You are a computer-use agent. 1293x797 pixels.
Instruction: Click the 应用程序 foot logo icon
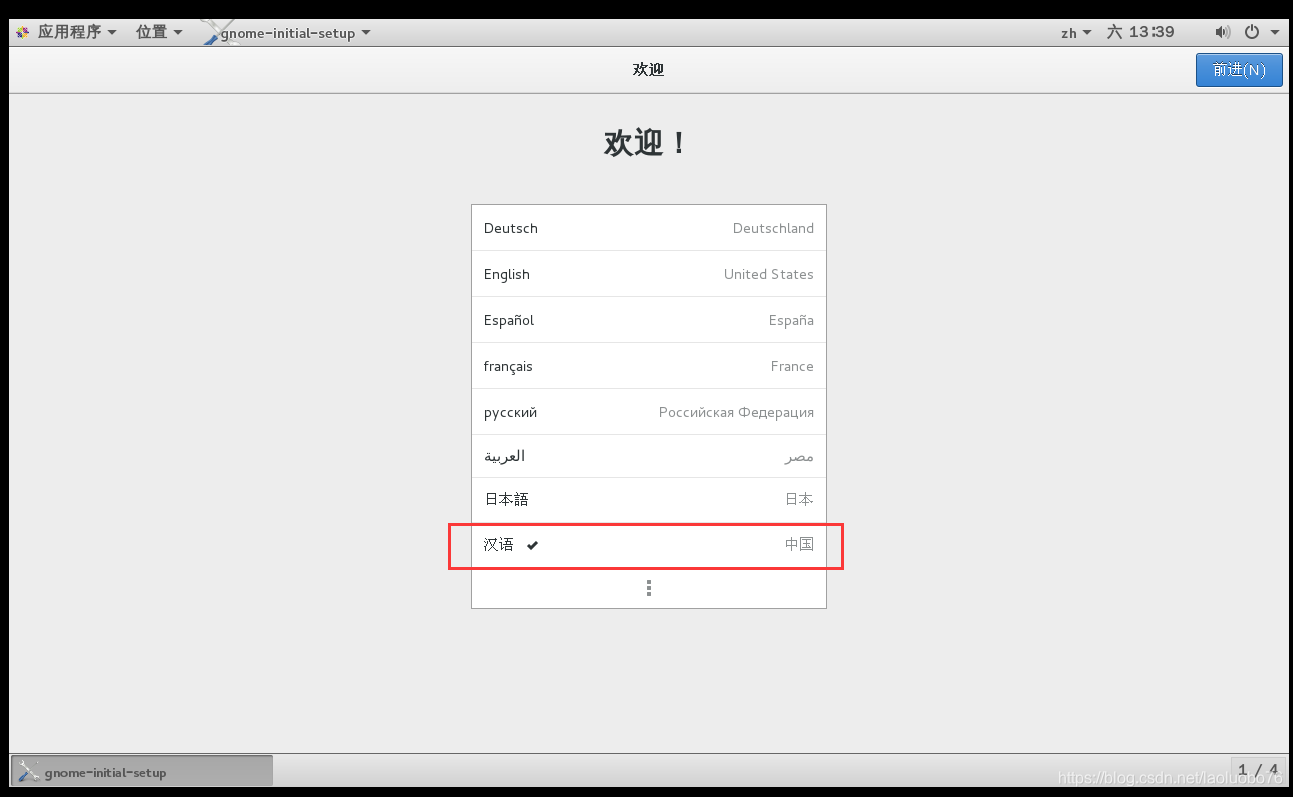(x=23, y=32)
